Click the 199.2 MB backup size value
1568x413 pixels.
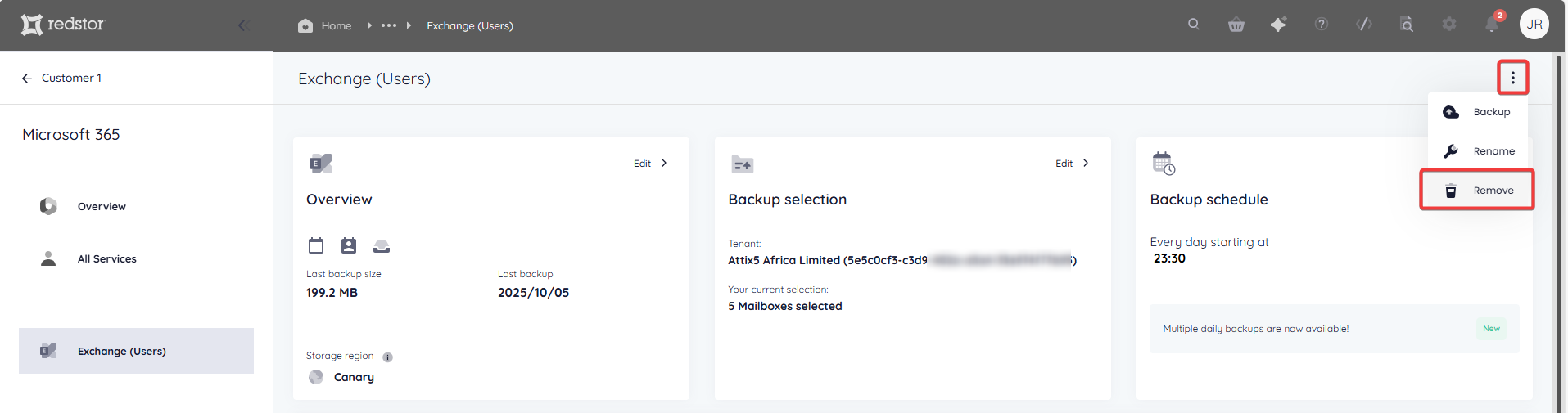(332, 293)
